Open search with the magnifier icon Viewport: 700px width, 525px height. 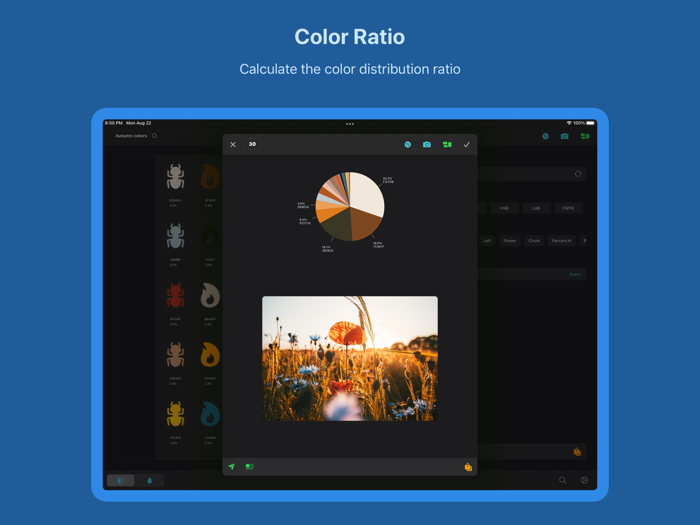[x=562, y=480]
